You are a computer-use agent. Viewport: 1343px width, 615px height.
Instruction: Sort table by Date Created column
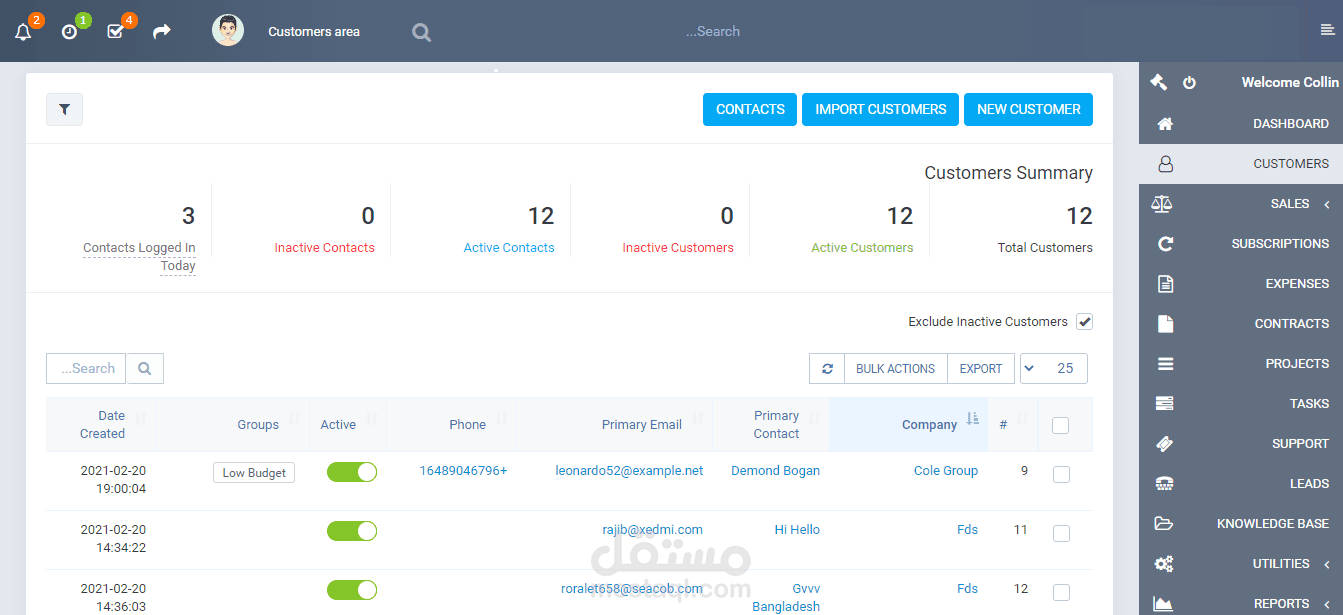coord(101,425)
